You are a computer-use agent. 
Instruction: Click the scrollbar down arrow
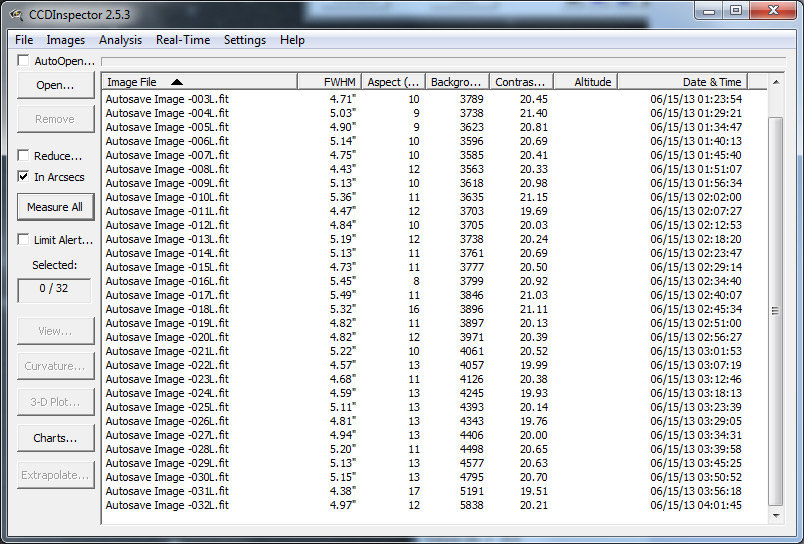[776, 516]
